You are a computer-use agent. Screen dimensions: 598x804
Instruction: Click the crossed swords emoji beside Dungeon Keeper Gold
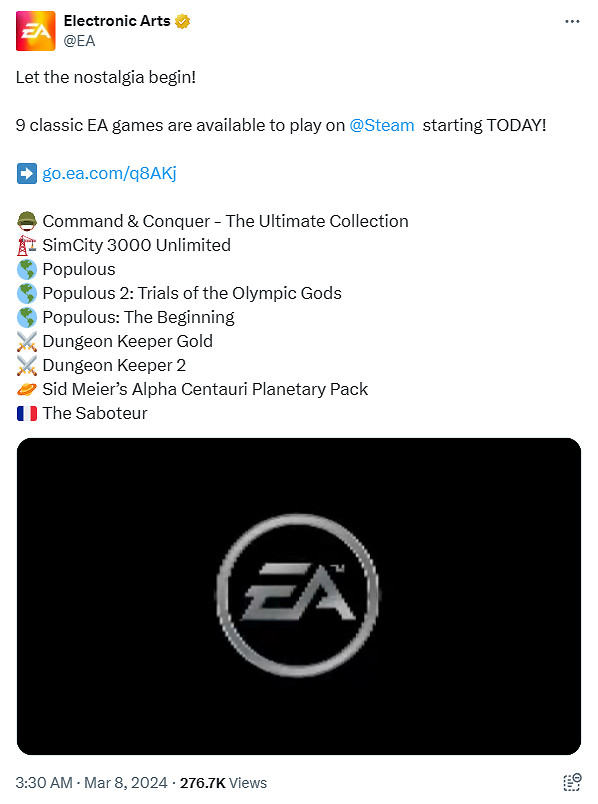(x=25, y=341)
